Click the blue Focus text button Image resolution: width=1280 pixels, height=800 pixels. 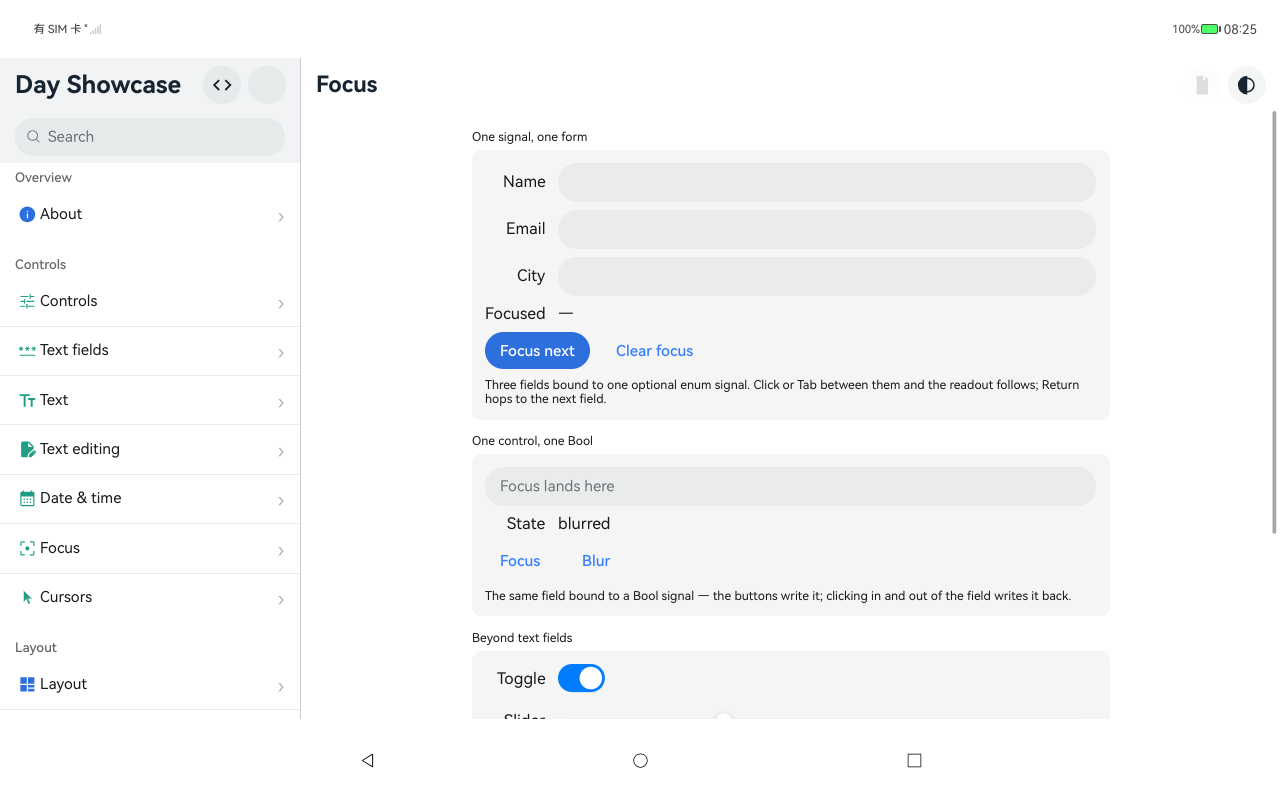pos(520,561)
